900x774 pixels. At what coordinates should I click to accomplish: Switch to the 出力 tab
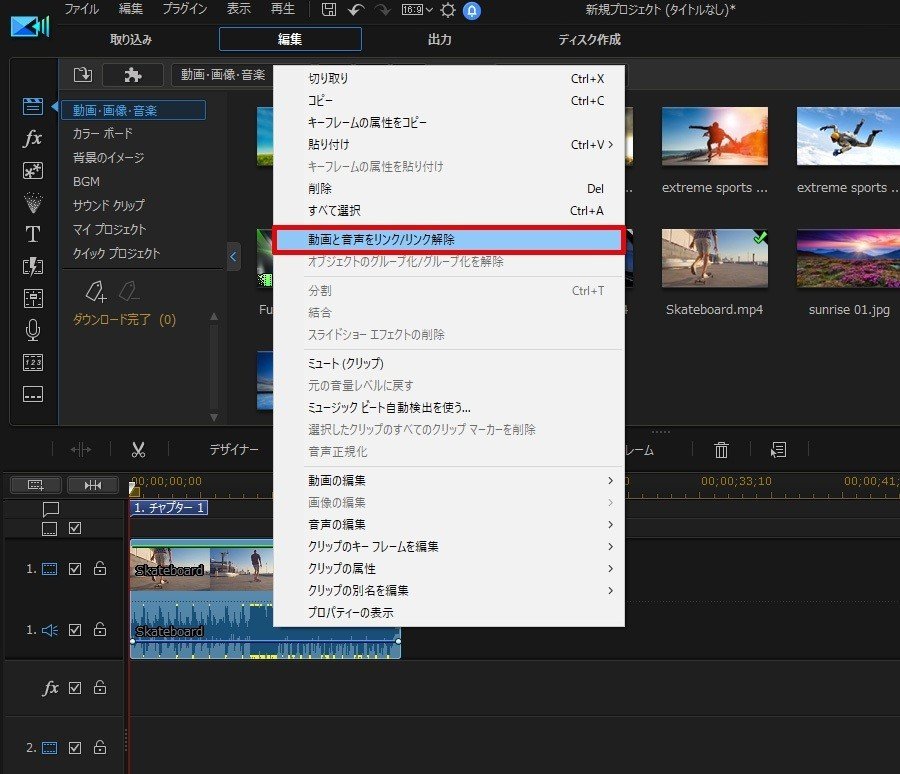439,39
